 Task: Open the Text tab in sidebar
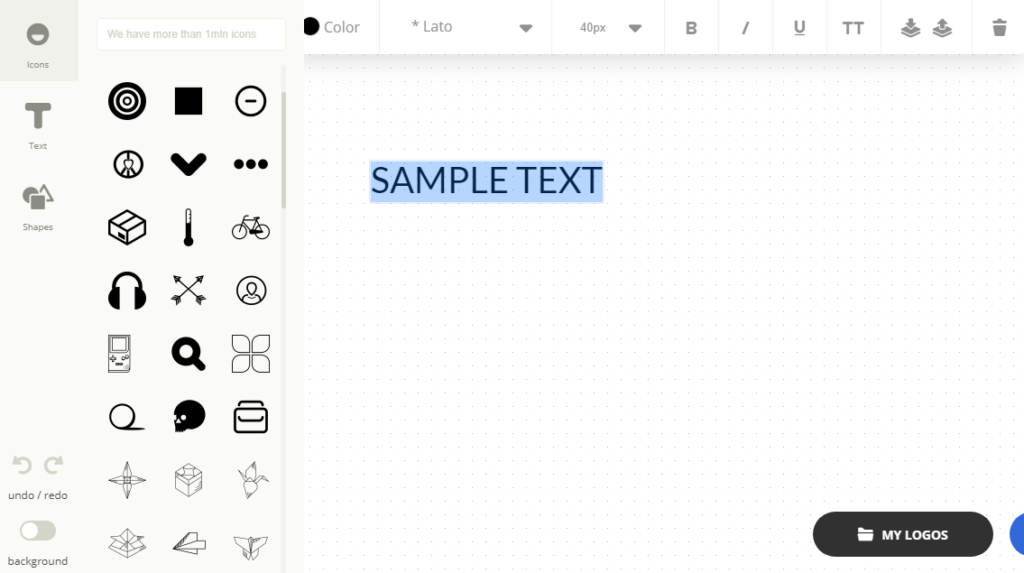point(38,125)
